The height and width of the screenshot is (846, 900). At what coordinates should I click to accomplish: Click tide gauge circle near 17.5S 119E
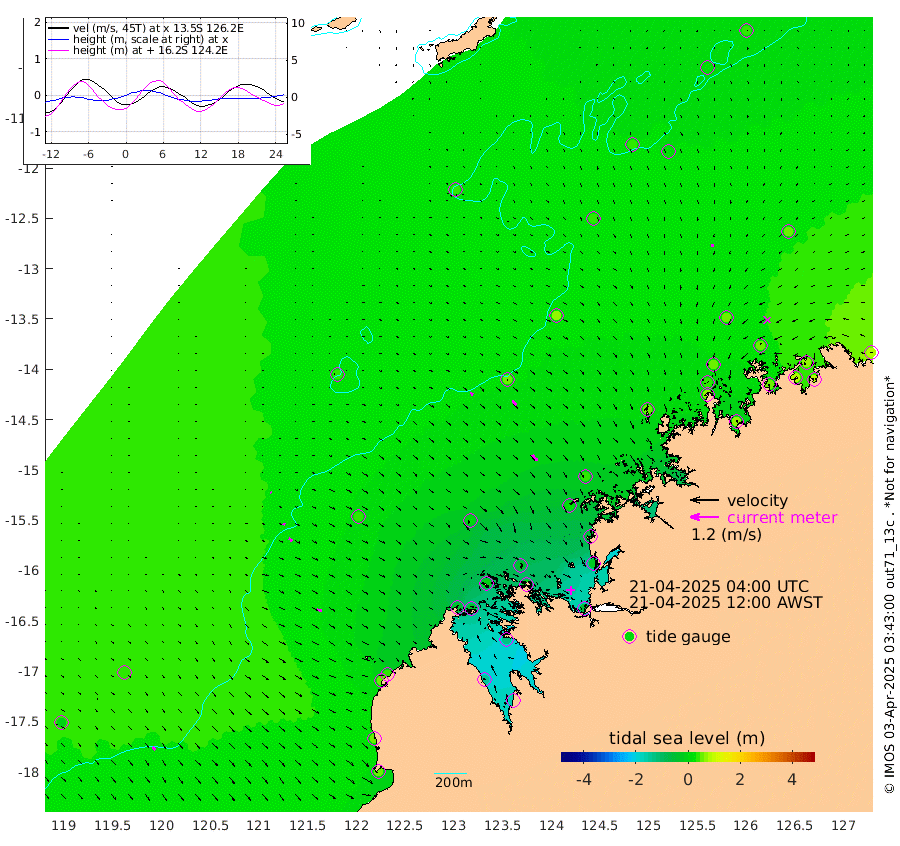(61, 723)
